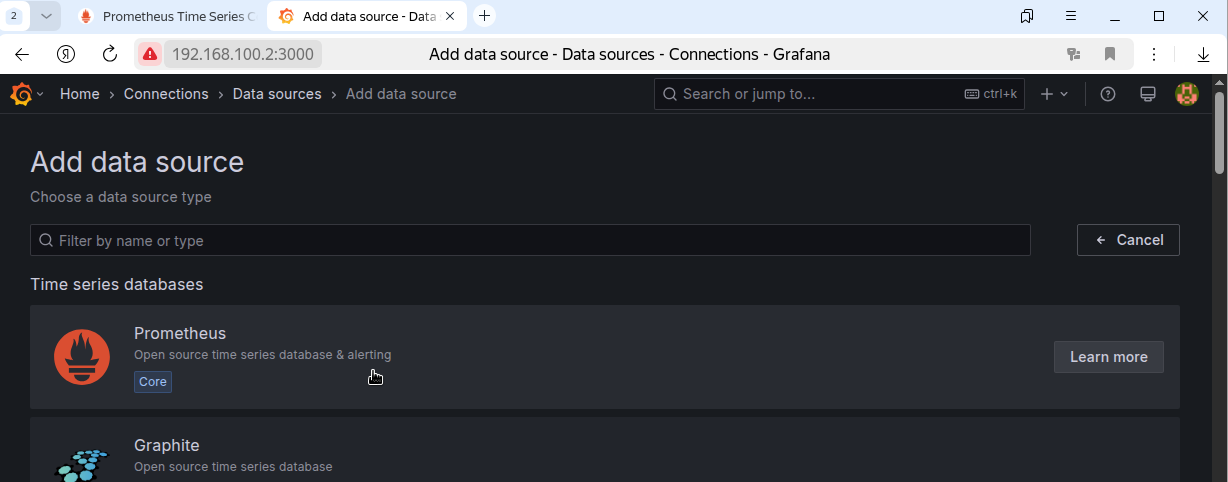This screenshot has height=482, width=1228.
Task: Click the search magnifier in filter field
Action: [x=46, y=240]
